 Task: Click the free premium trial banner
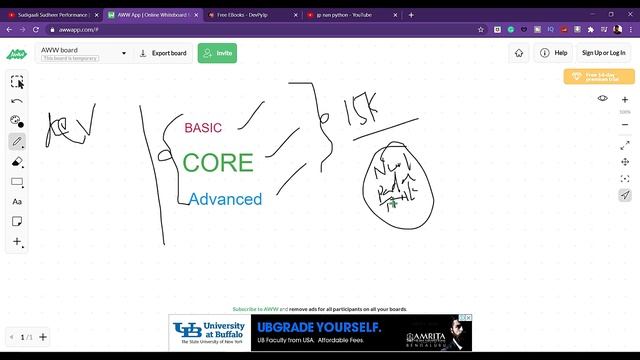[x=599, y=77]
